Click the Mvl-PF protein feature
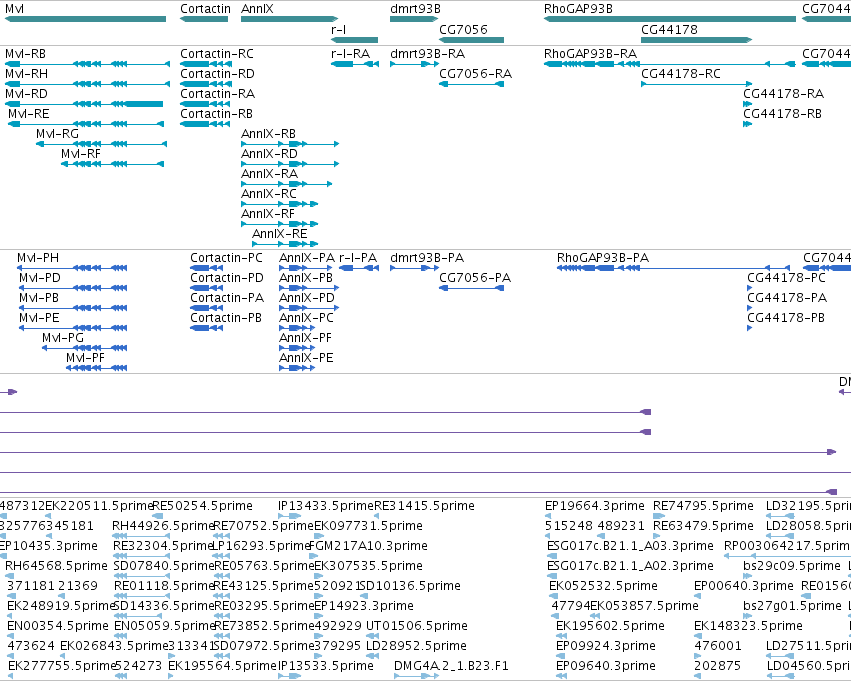Image resolution: width=851 pixels, height=681 pixels. click(97, 368)
